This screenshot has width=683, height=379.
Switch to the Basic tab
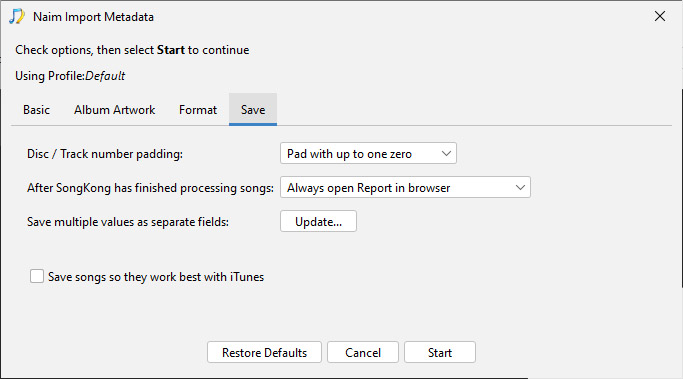(37, 110)
